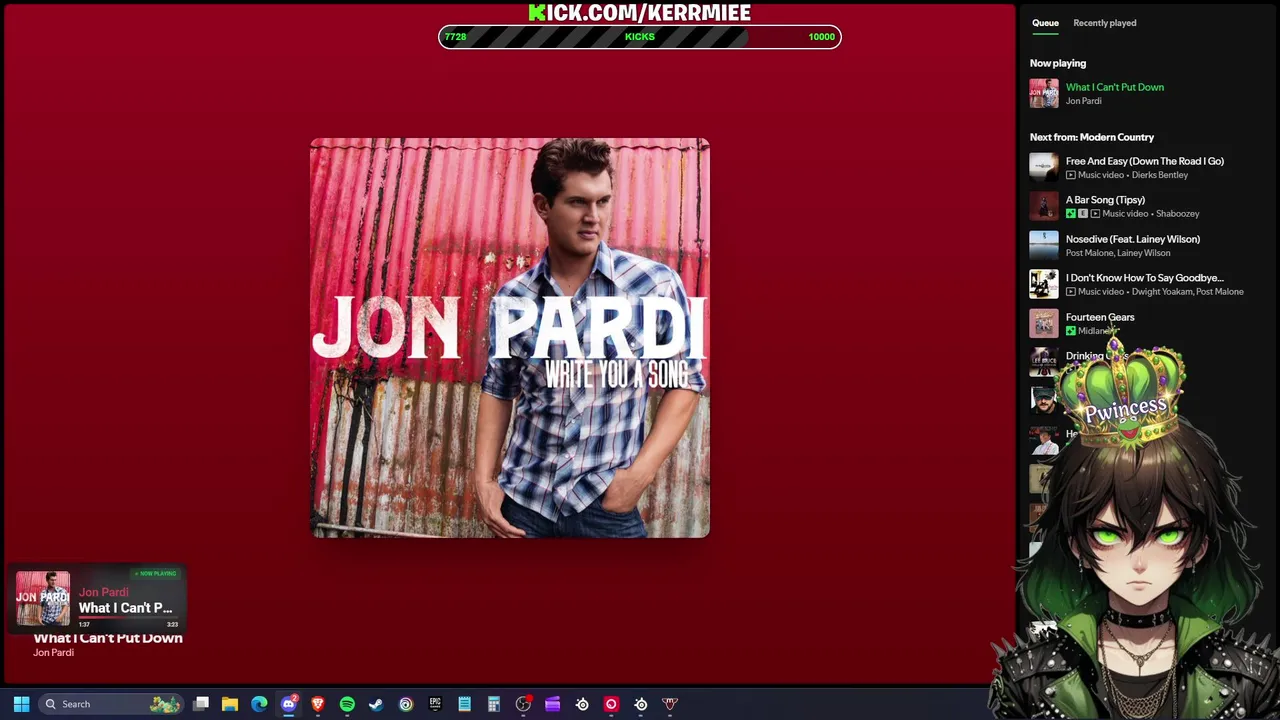Click the large Jon Pardi album cover
The image size is (1280, 720).
click(510, 338)
